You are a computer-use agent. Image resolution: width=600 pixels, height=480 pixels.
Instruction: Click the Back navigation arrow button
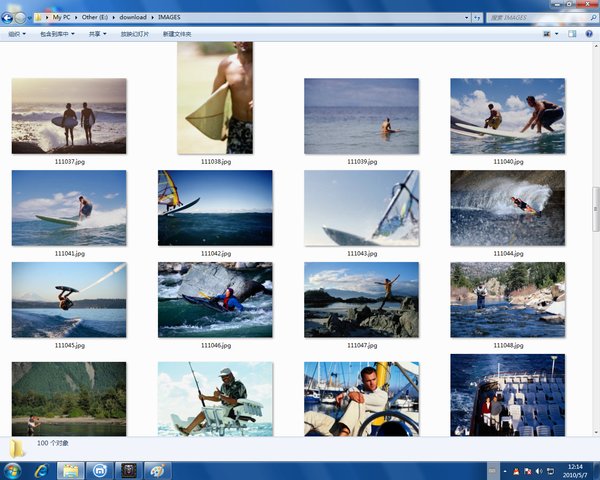(7, 17)
